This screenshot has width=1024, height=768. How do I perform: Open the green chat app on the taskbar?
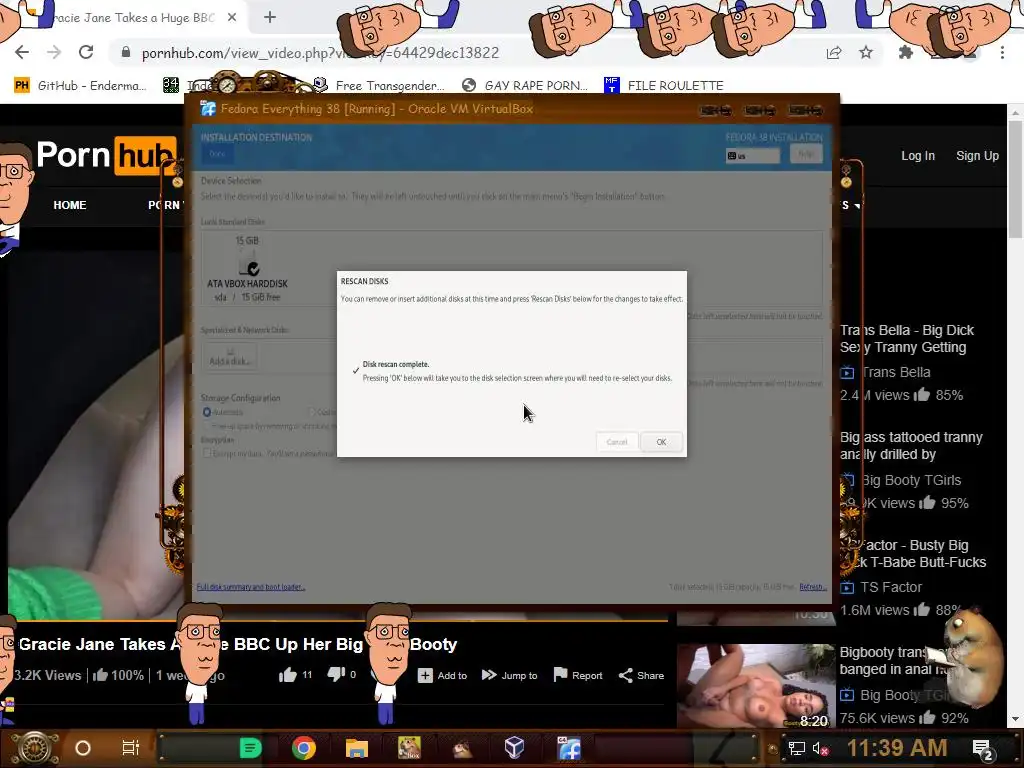[x=250, y=748]
